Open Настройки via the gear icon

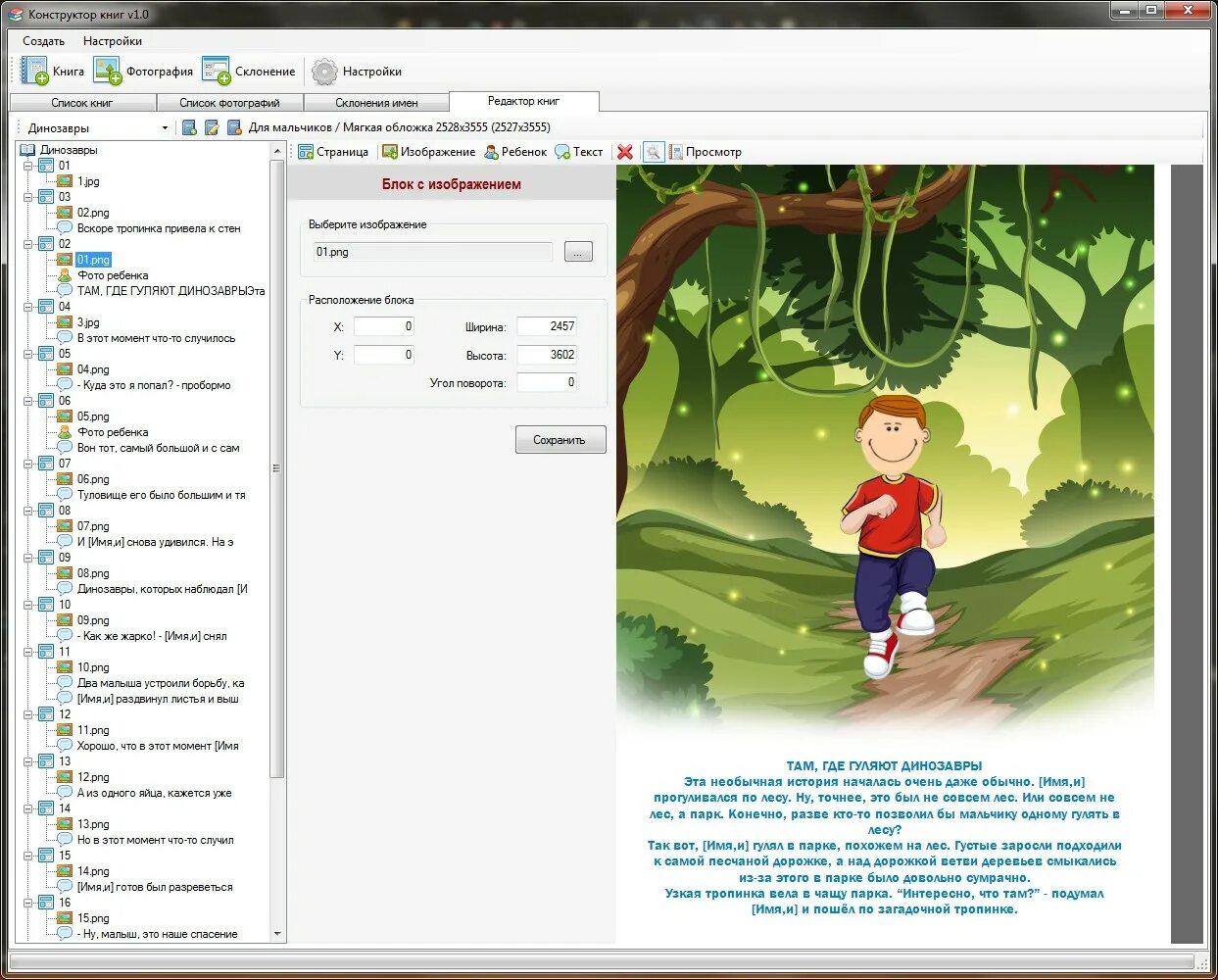click(324, 72)
